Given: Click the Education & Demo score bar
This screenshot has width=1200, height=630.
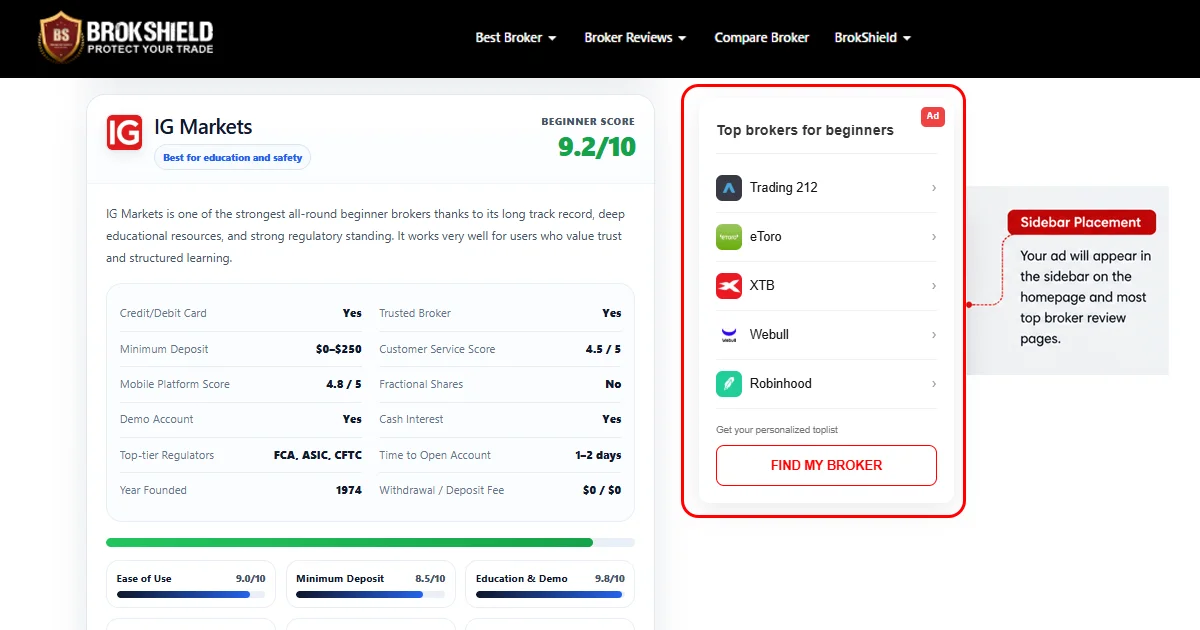Looking at the screenshot, I should point(550,594).
